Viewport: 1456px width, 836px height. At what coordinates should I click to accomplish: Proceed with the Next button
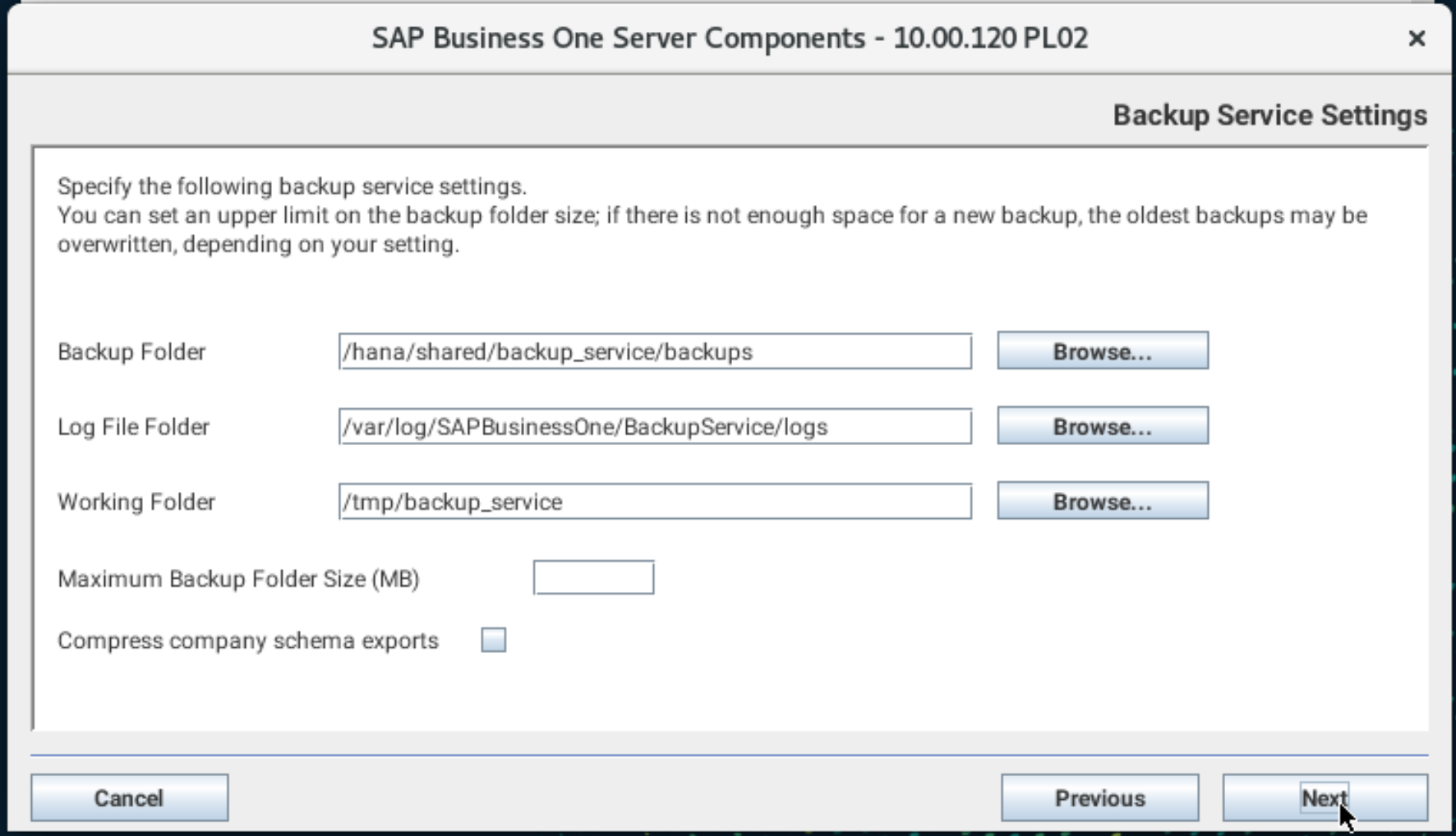(1325, 797)
